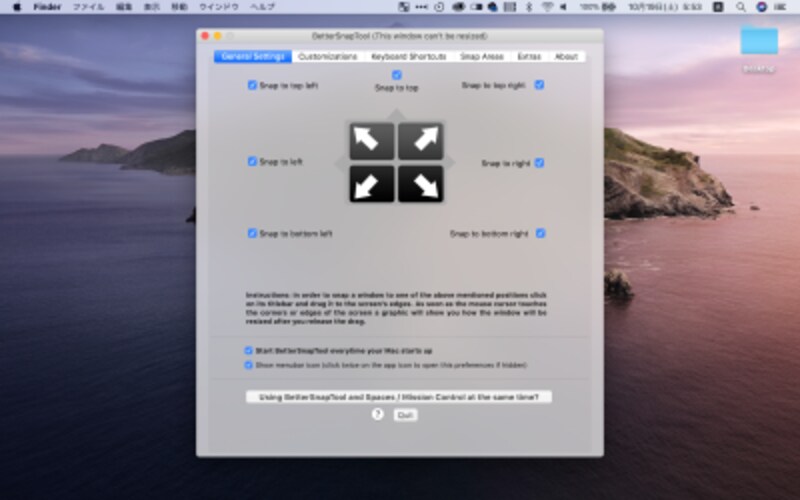The width and height of the screenshot is (800, 500).
Task: Open the volume menu bar icon
Action: [563, 7]
